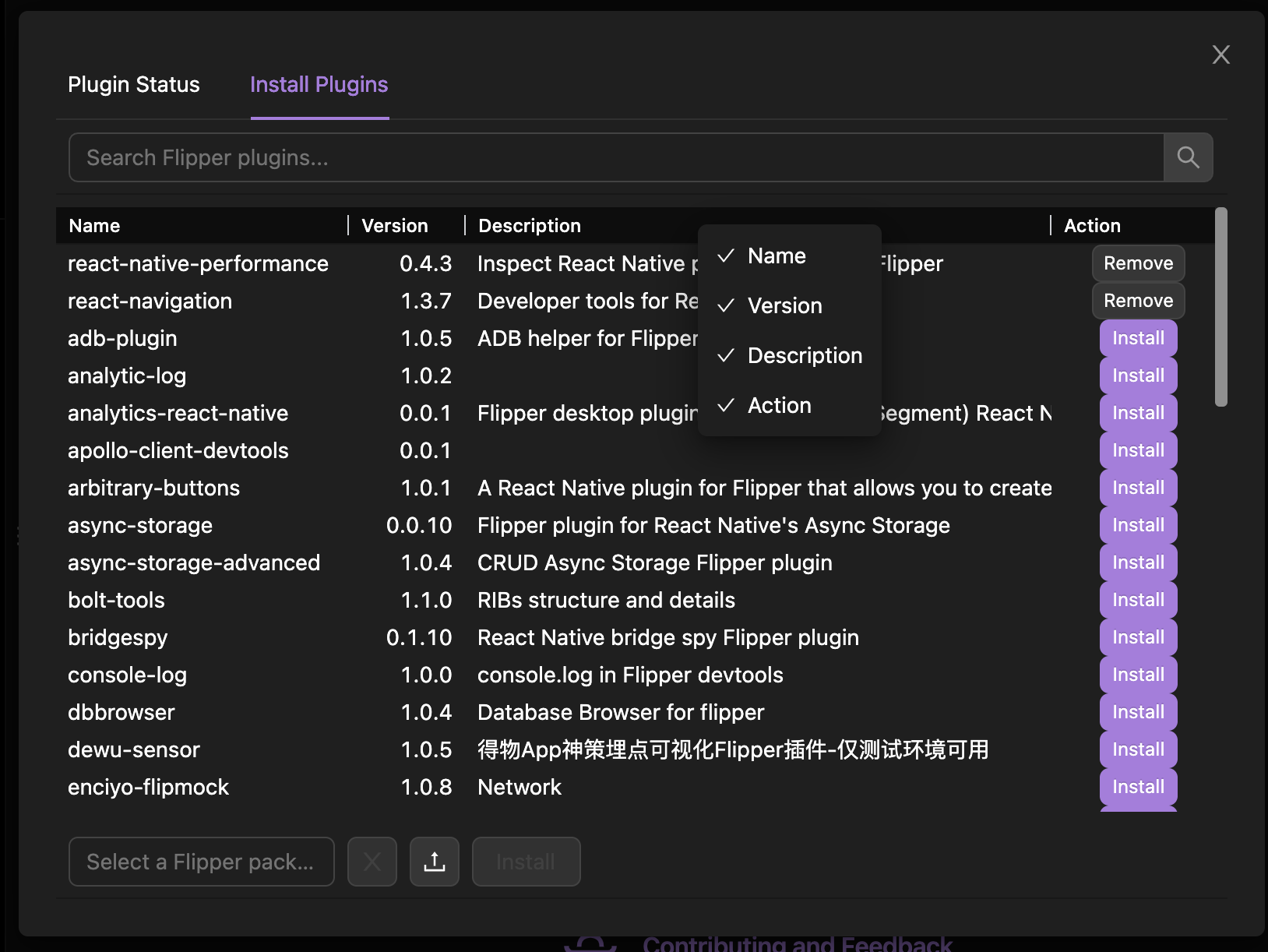Select the dewu-sensor name cell

[x=134, y=749]
